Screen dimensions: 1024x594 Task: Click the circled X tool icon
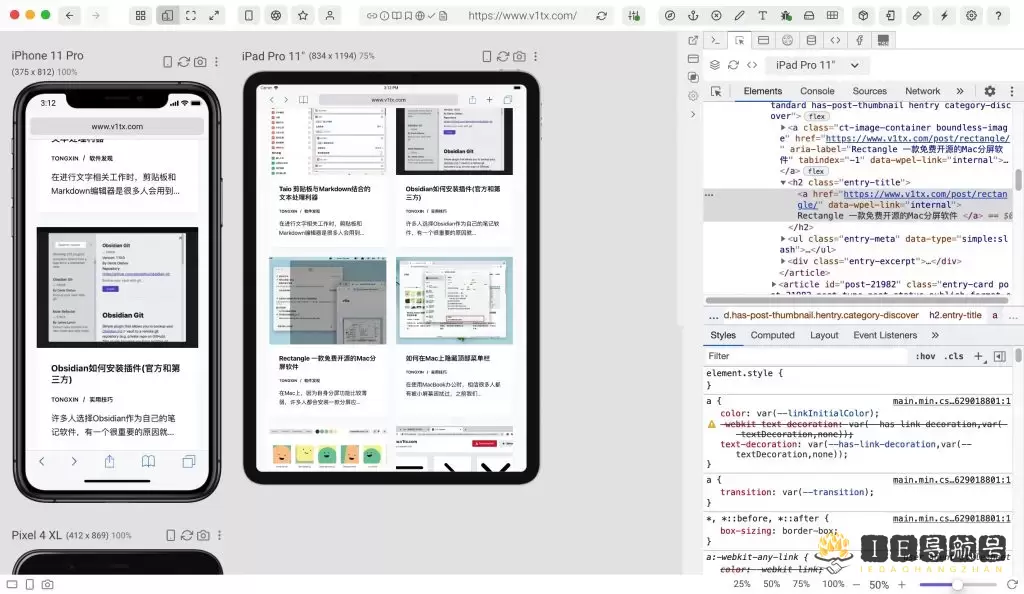[x=716, y=16]
